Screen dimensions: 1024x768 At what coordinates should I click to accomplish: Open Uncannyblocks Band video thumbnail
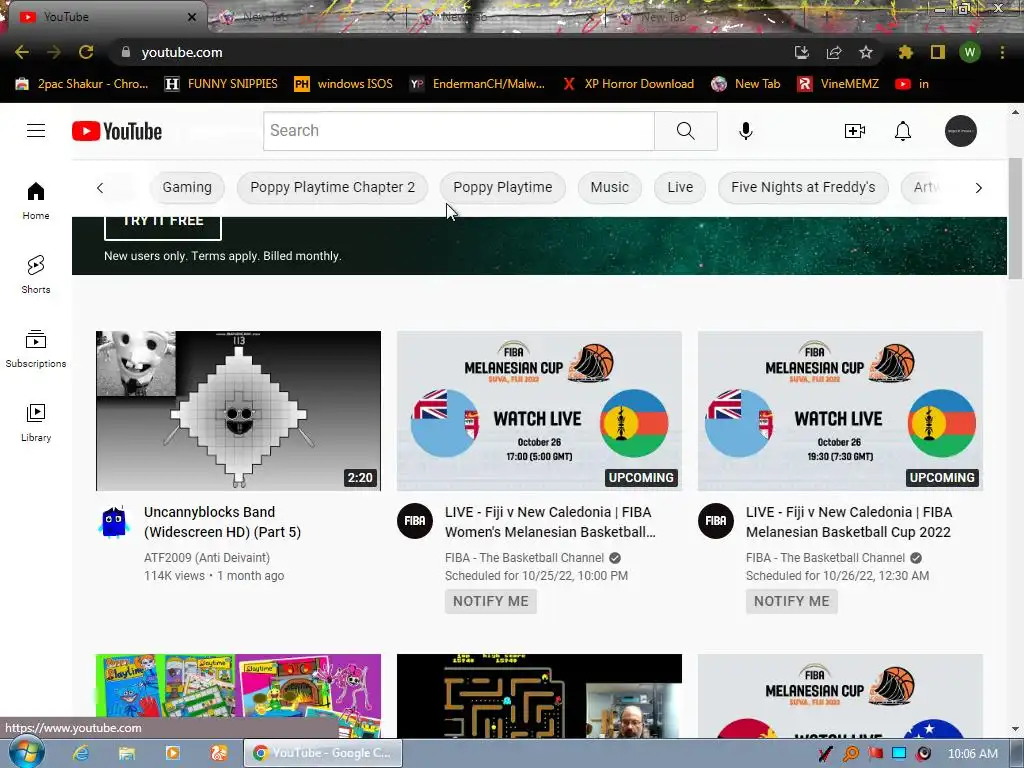238,411
